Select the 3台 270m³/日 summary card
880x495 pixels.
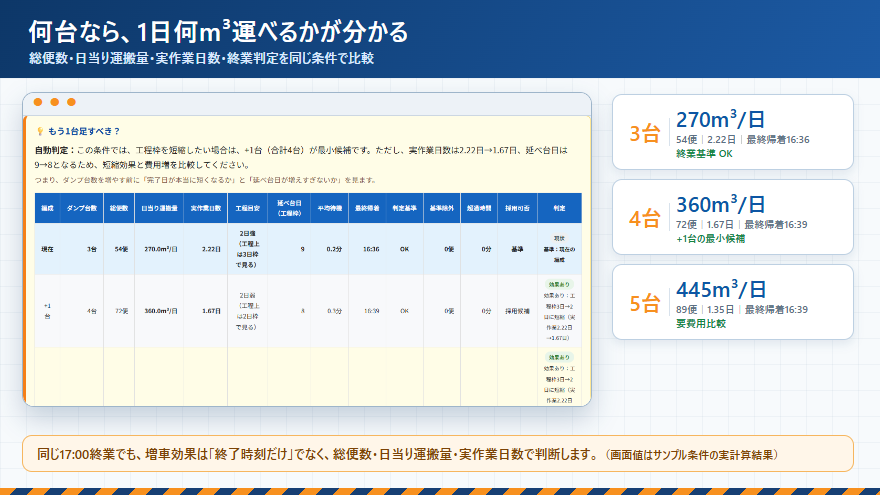pyautogui.click(x=732, y=132)
